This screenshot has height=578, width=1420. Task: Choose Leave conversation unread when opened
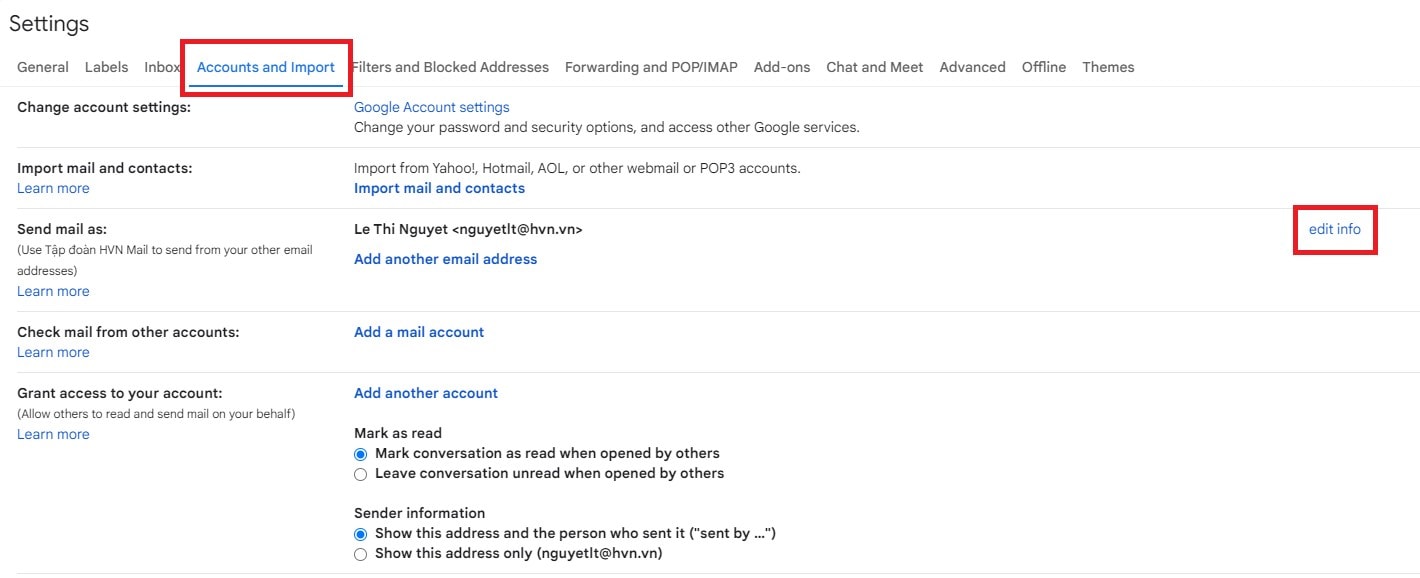[x=361, y=474]
